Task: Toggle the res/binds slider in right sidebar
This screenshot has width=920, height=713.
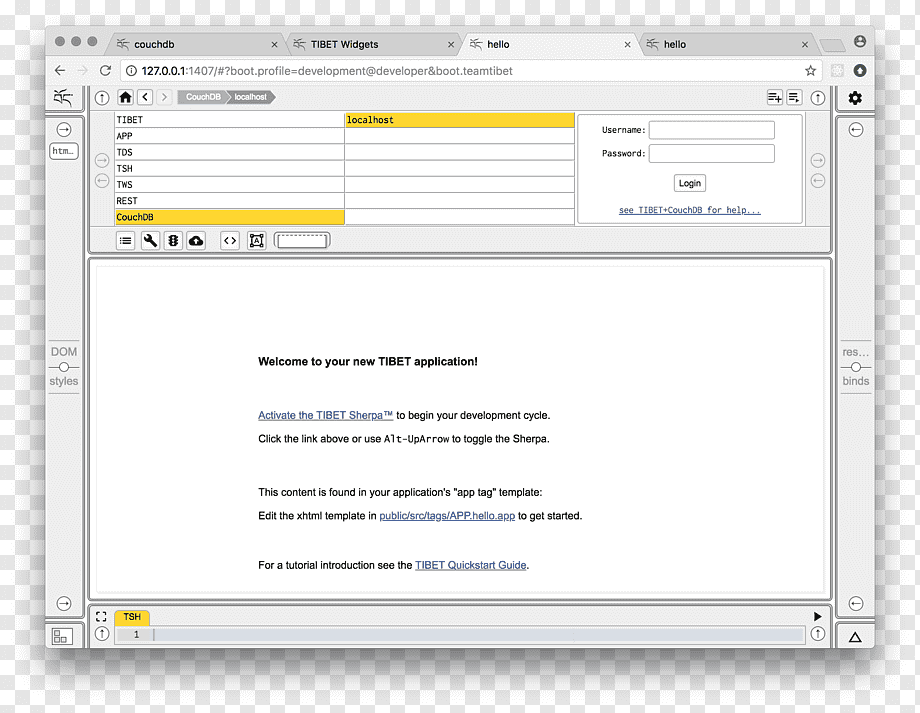Action: point(855,367)
